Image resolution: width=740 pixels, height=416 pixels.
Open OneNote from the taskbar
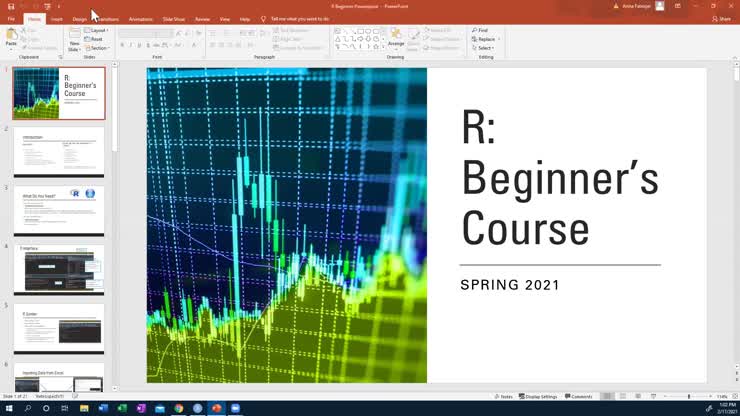[141, 408]
